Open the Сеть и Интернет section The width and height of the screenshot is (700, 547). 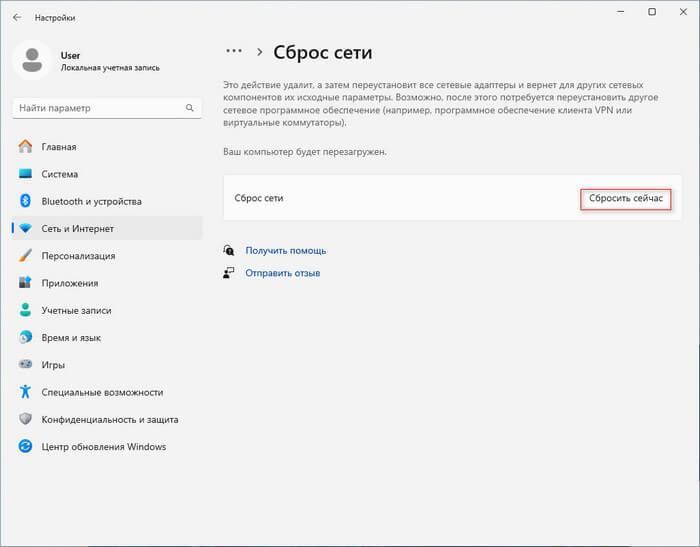click(x=78, y=229)
